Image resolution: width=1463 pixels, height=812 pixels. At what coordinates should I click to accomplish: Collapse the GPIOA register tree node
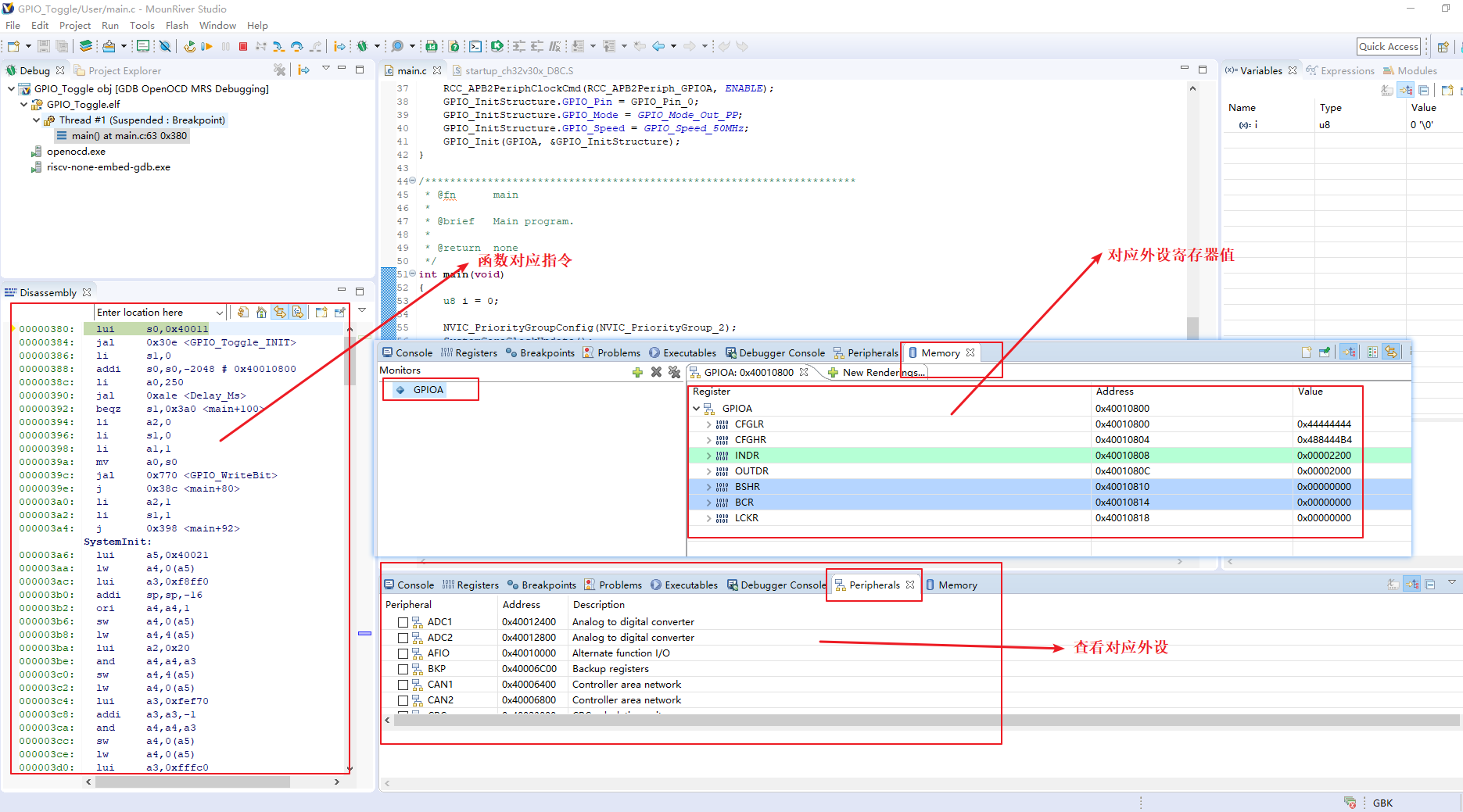tap(696, 408)
